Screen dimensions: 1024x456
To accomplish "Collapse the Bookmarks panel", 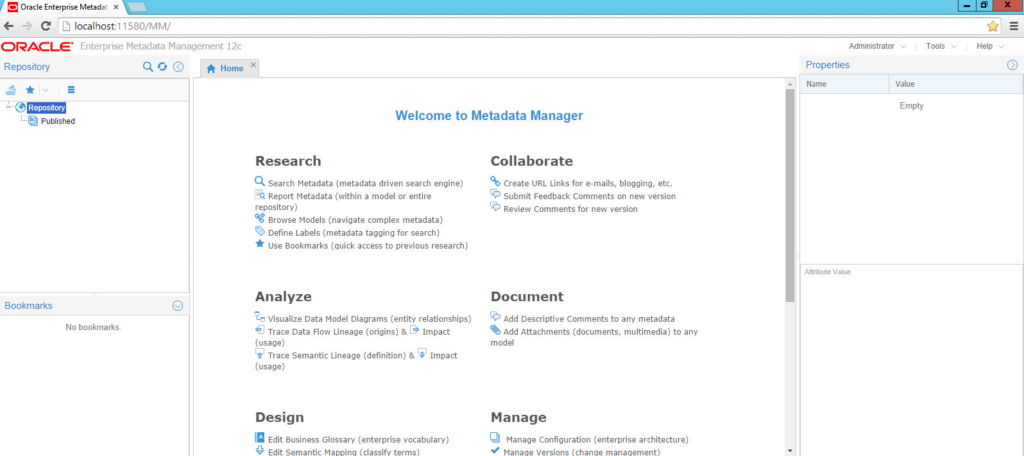I will pyautogui.click(x=178, y=306).
